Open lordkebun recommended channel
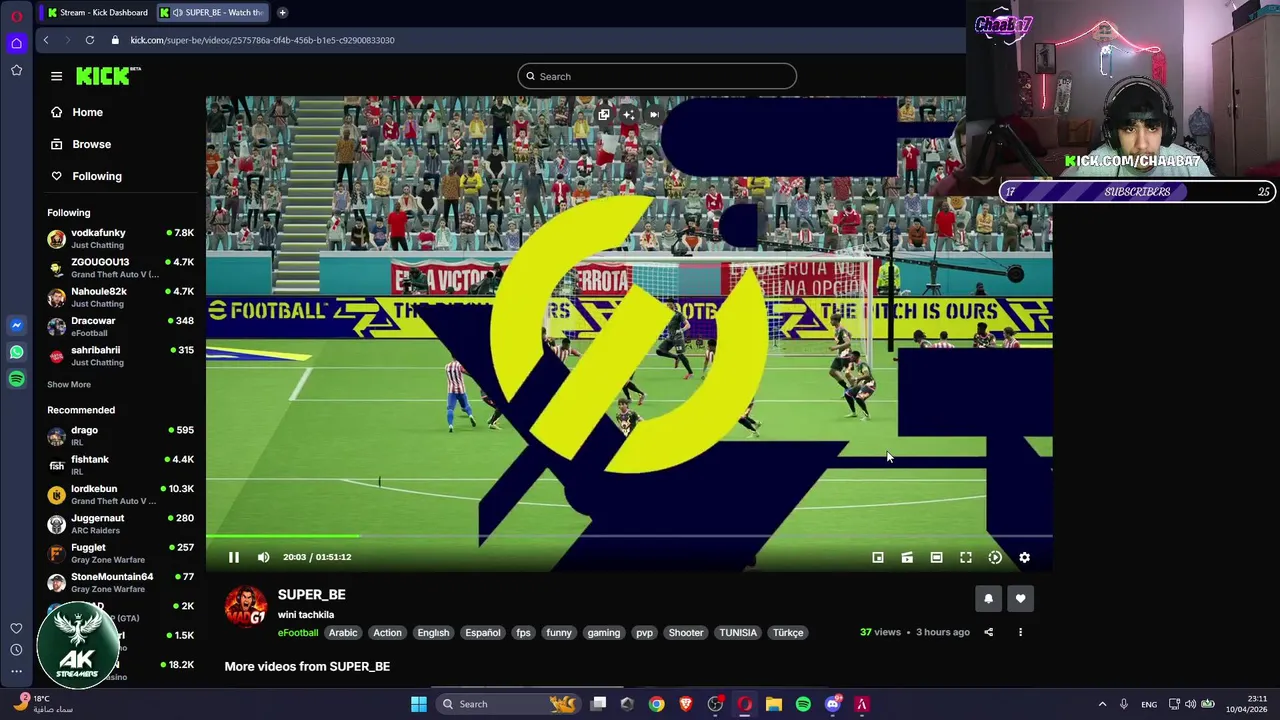1280x720 pixels. pos(120,494)
